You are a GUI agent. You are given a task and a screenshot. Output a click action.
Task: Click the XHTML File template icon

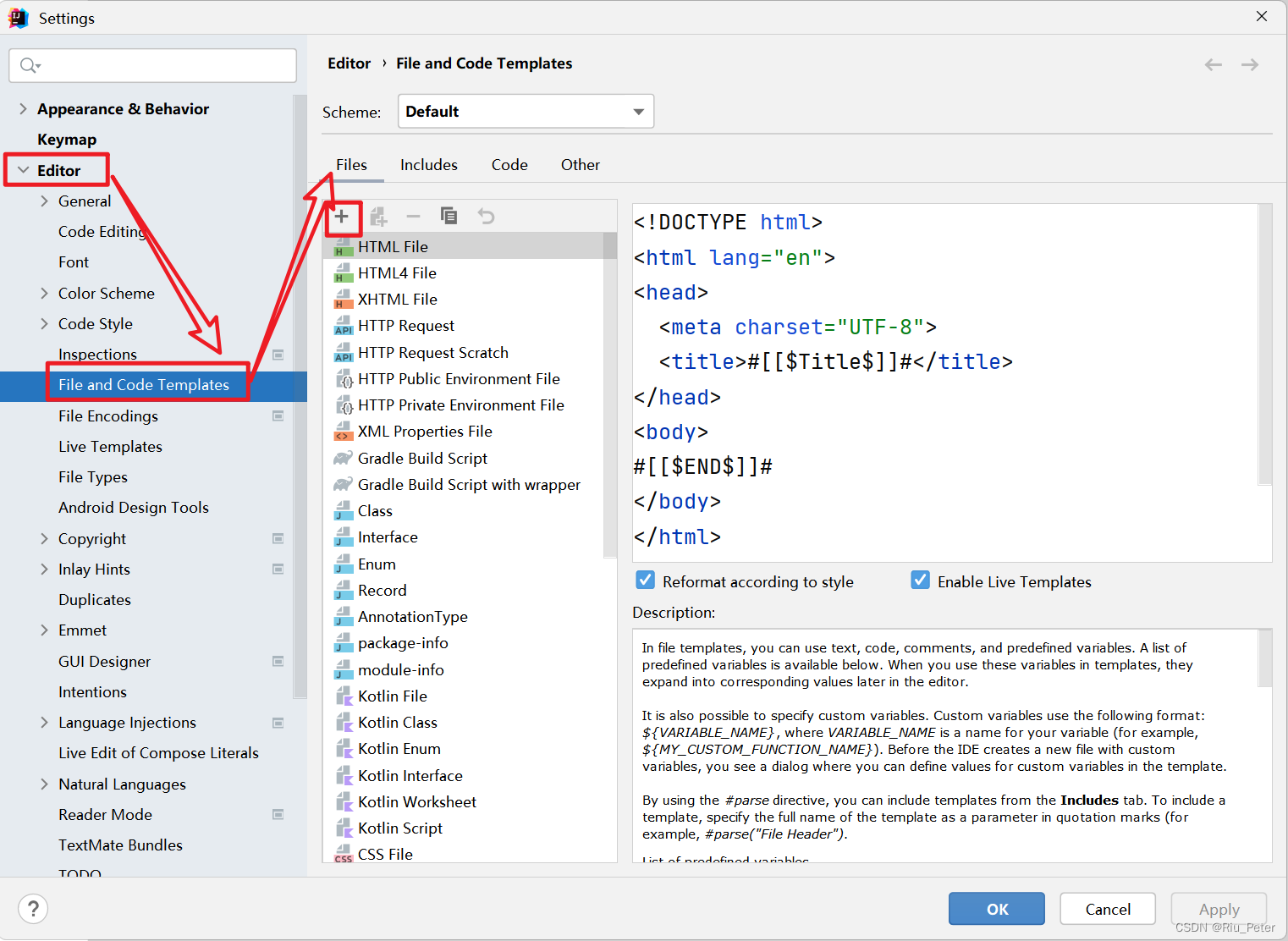click(x=343, y=300)
